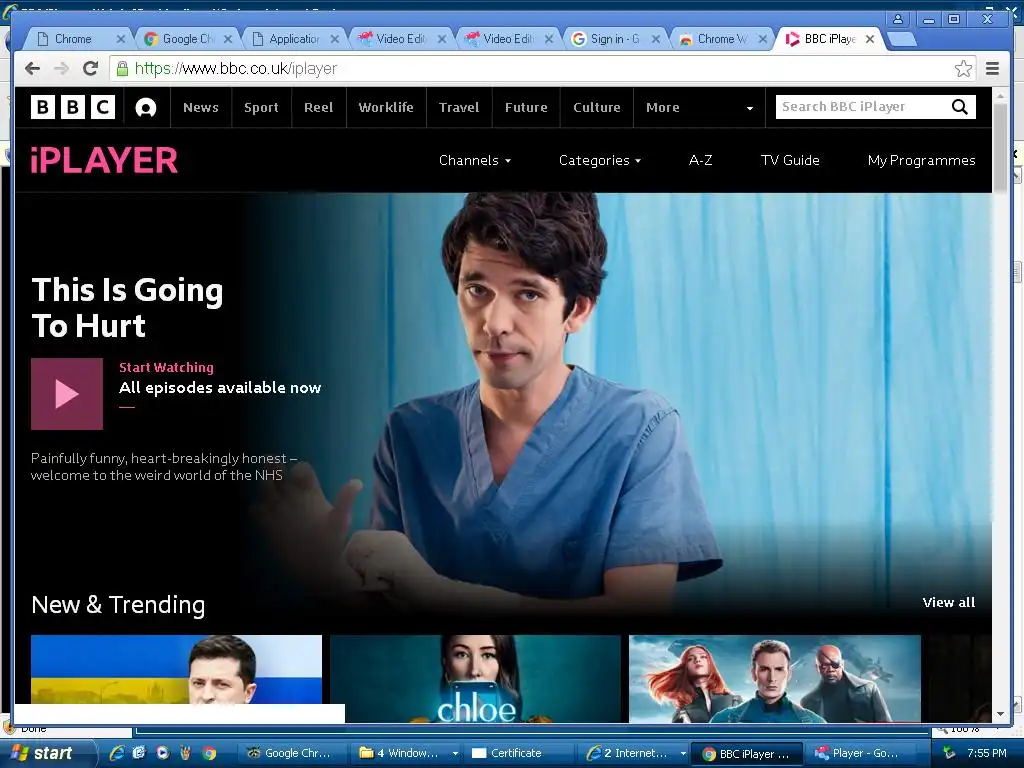Open the Culture section
Viewport: 1024px width, 768px height.
point(597,108)
